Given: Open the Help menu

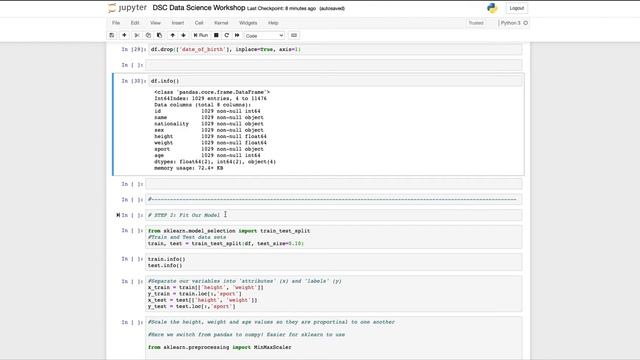Looking at the screenshot, I should (273, 23).
